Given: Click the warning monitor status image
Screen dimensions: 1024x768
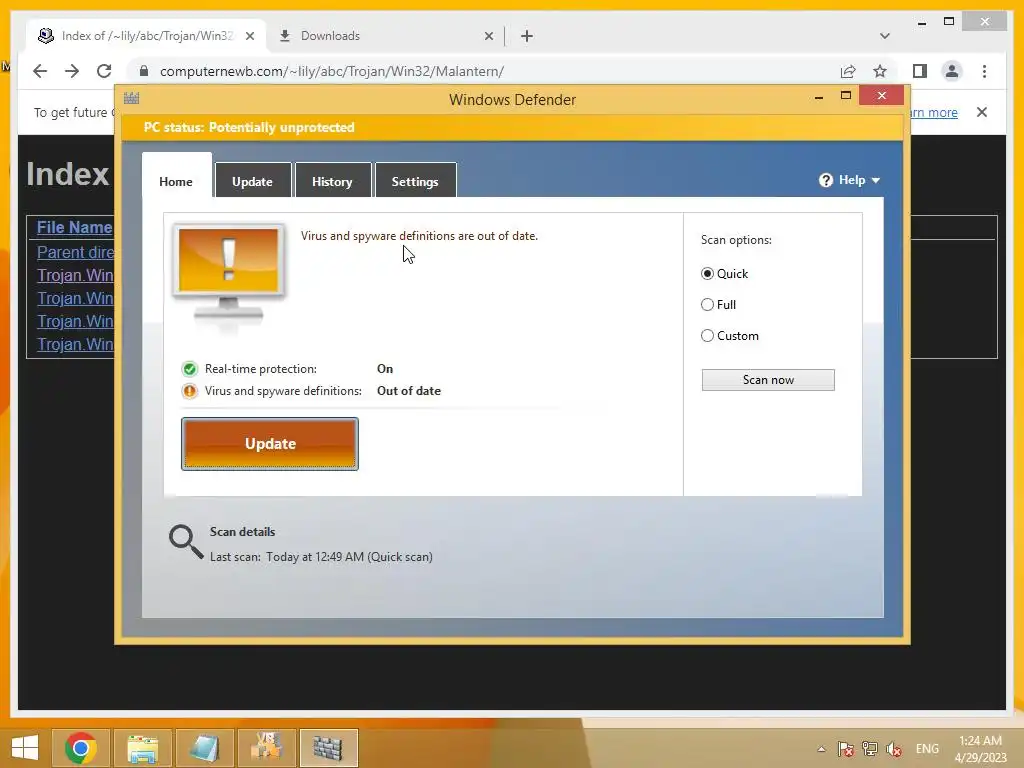Looking at the screenshot, I should [x=229, y=274].
